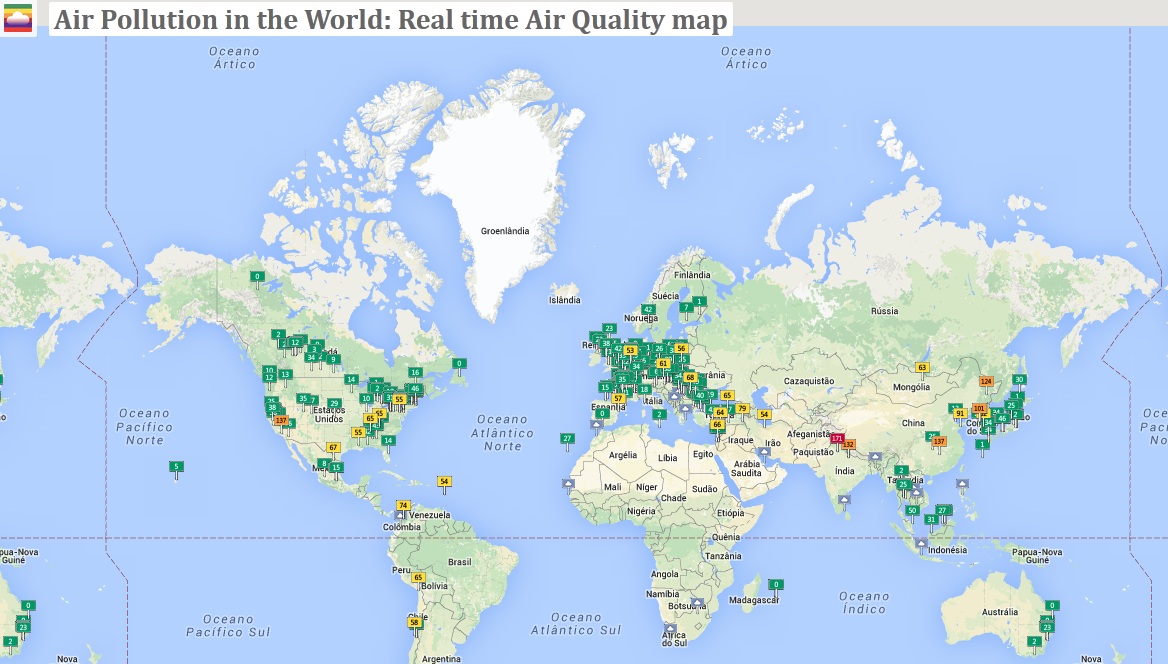This screenshot has width=1168, height=664.
Task: Open the yellow 54 marker in the Caribbean
Action: pyautogui.click(x=444, y=481)
